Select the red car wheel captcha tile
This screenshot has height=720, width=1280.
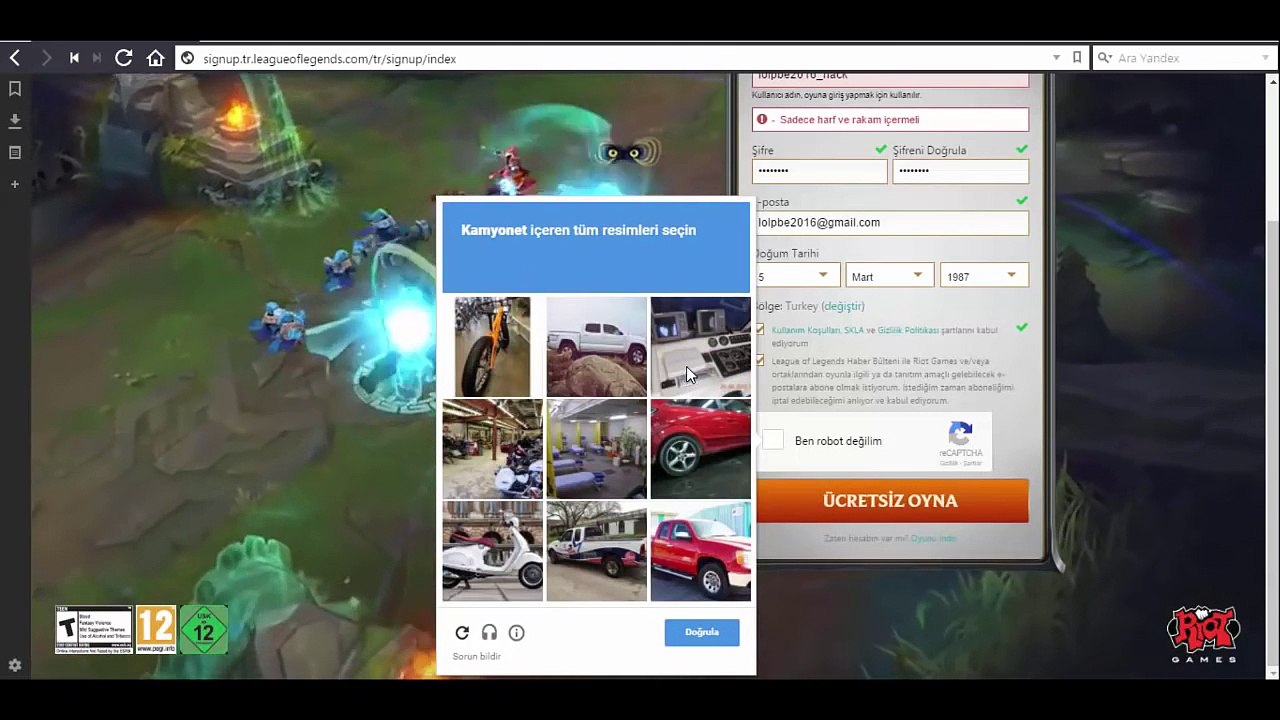(x=701, y=449)
